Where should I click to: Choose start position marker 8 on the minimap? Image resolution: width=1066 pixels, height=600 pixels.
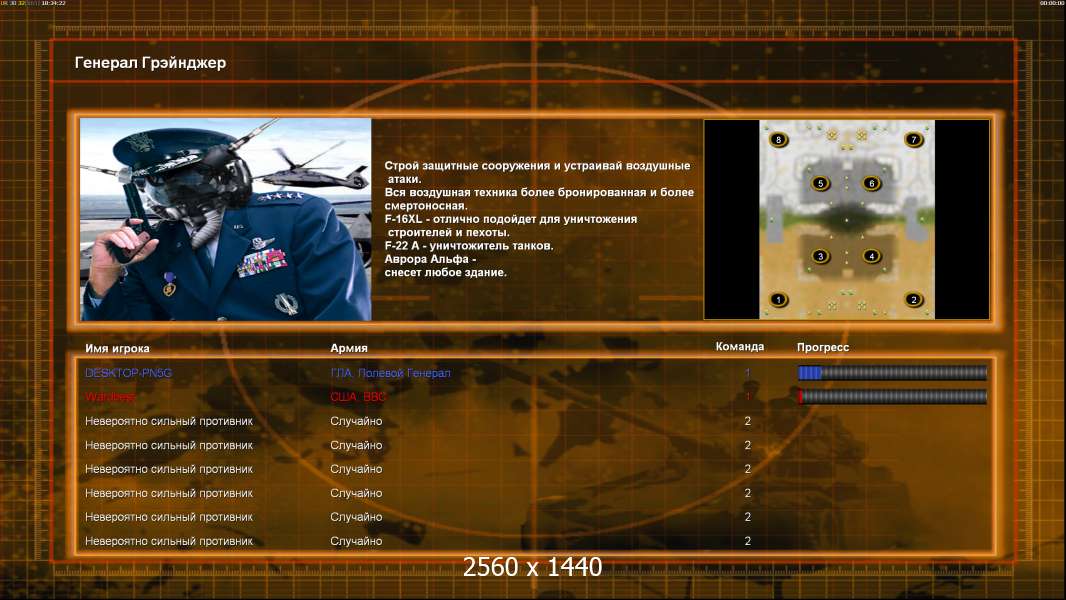[778, 139]
